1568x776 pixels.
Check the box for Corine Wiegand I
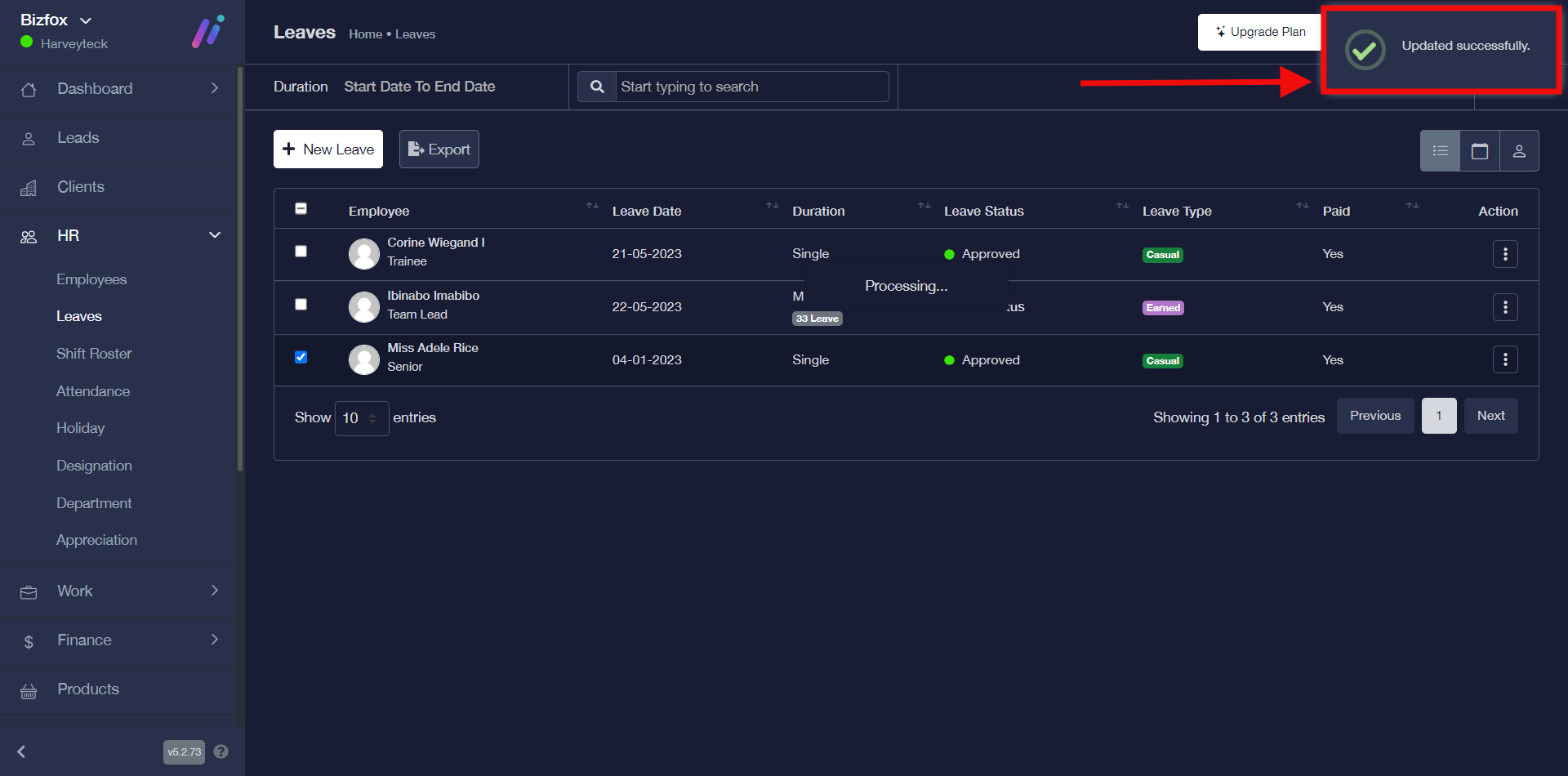click(x=301, y=252)
